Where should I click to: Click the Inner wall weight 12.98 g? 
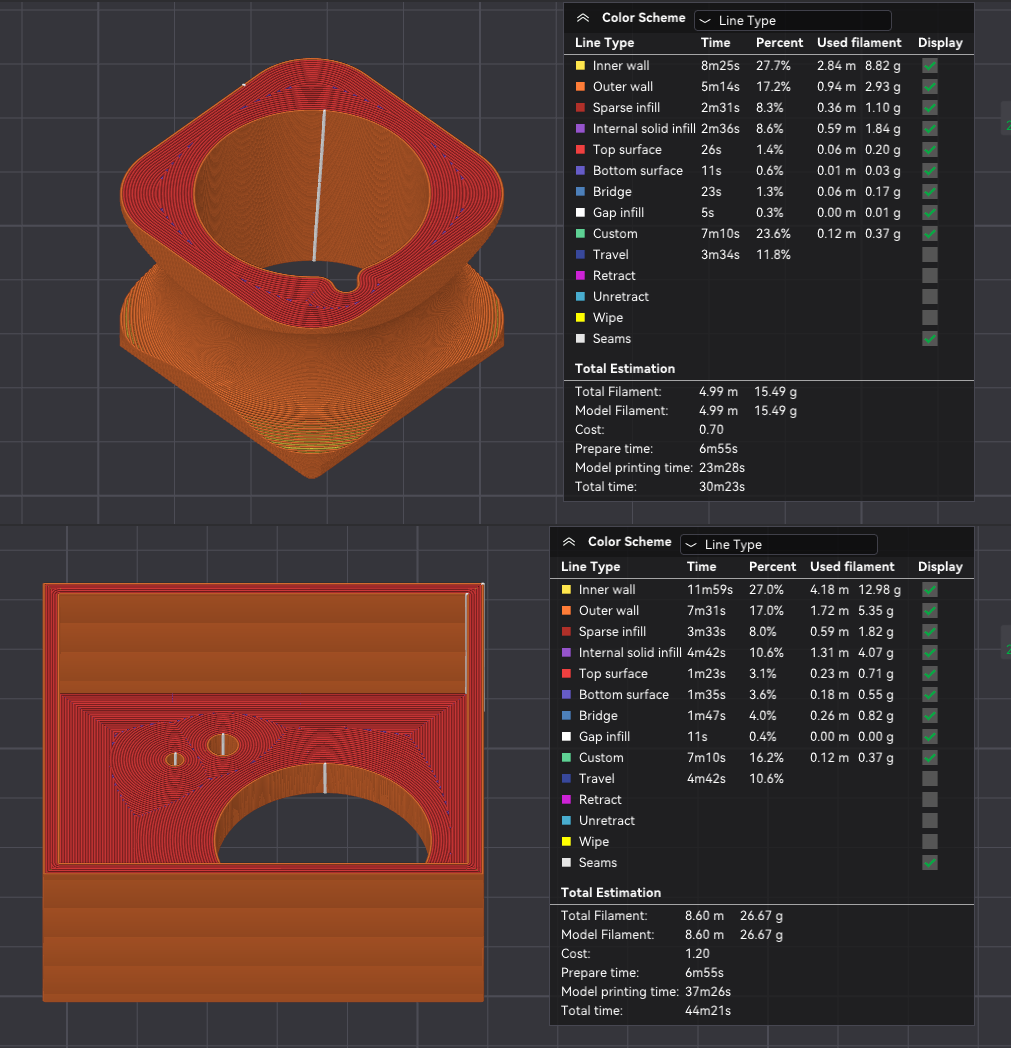879,590
